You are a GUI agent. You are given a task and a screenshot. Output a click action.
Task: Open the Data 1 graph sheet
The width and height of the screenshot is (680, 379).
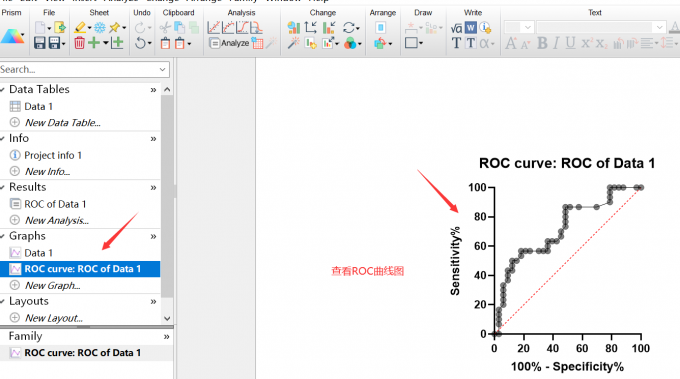click(x=38, y=253)
